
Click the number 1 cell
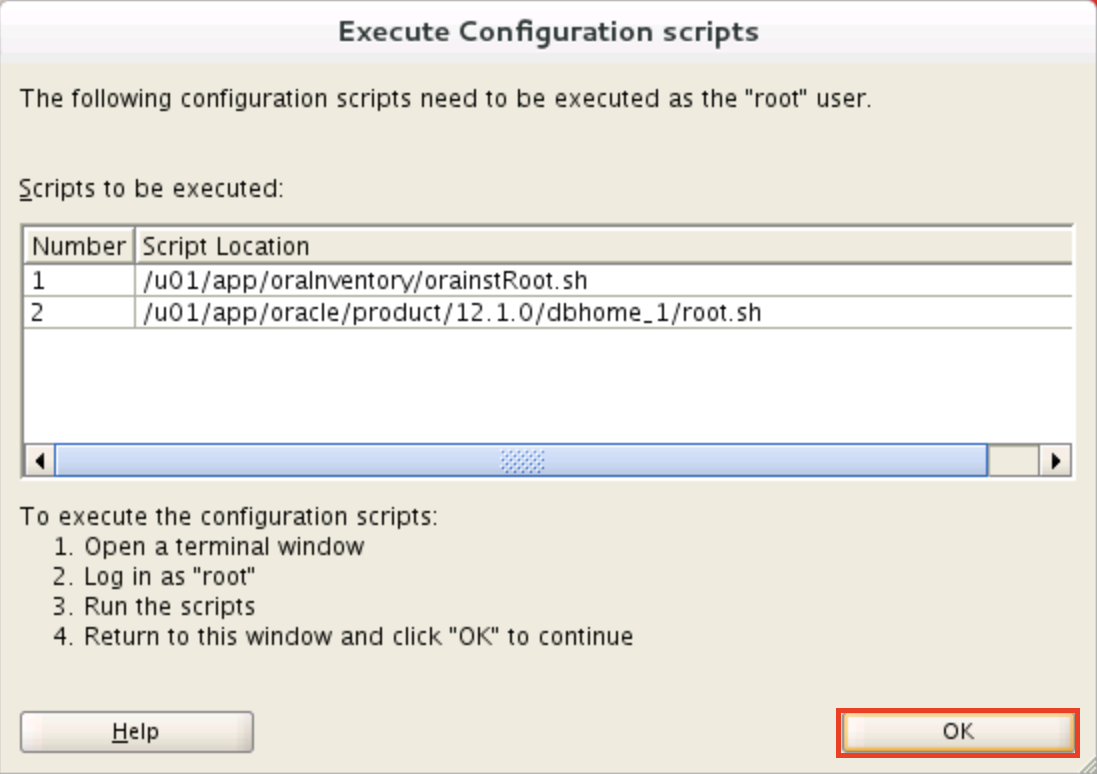click(79, 280)
